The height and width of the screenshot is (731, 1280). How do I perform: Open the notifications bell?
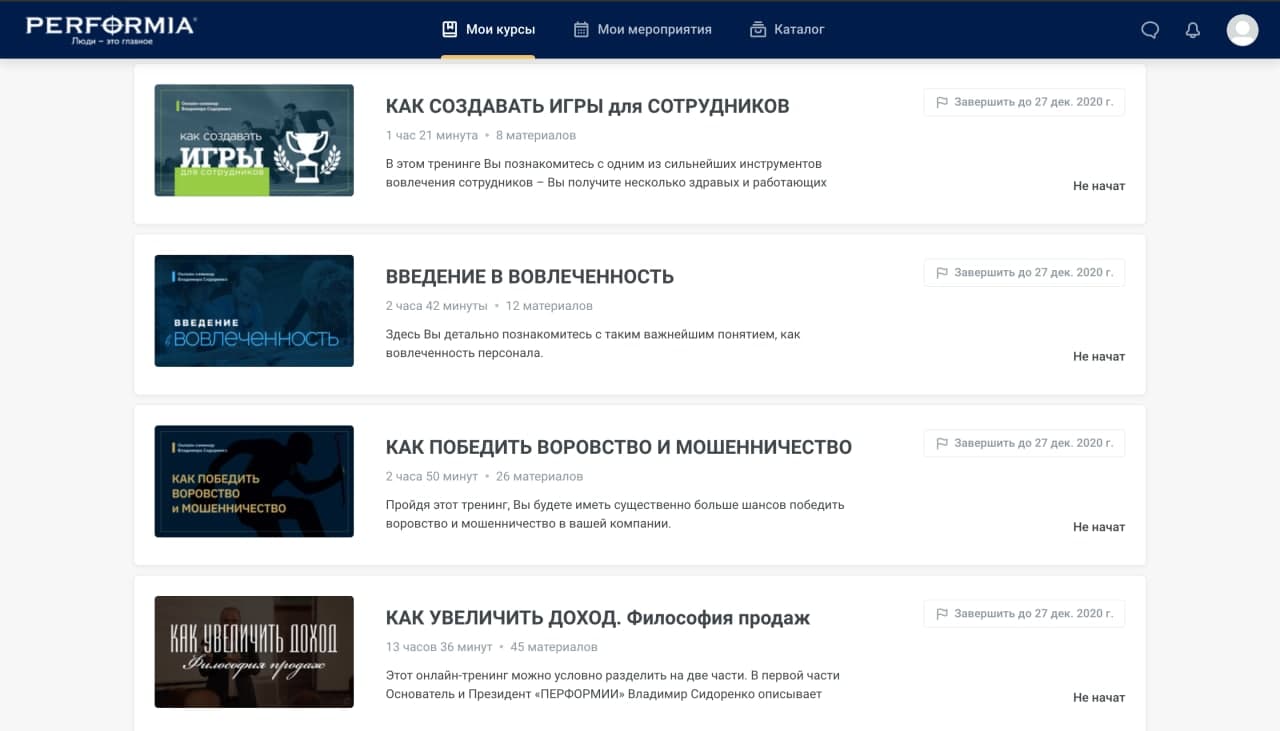(x=1192, y=30)
